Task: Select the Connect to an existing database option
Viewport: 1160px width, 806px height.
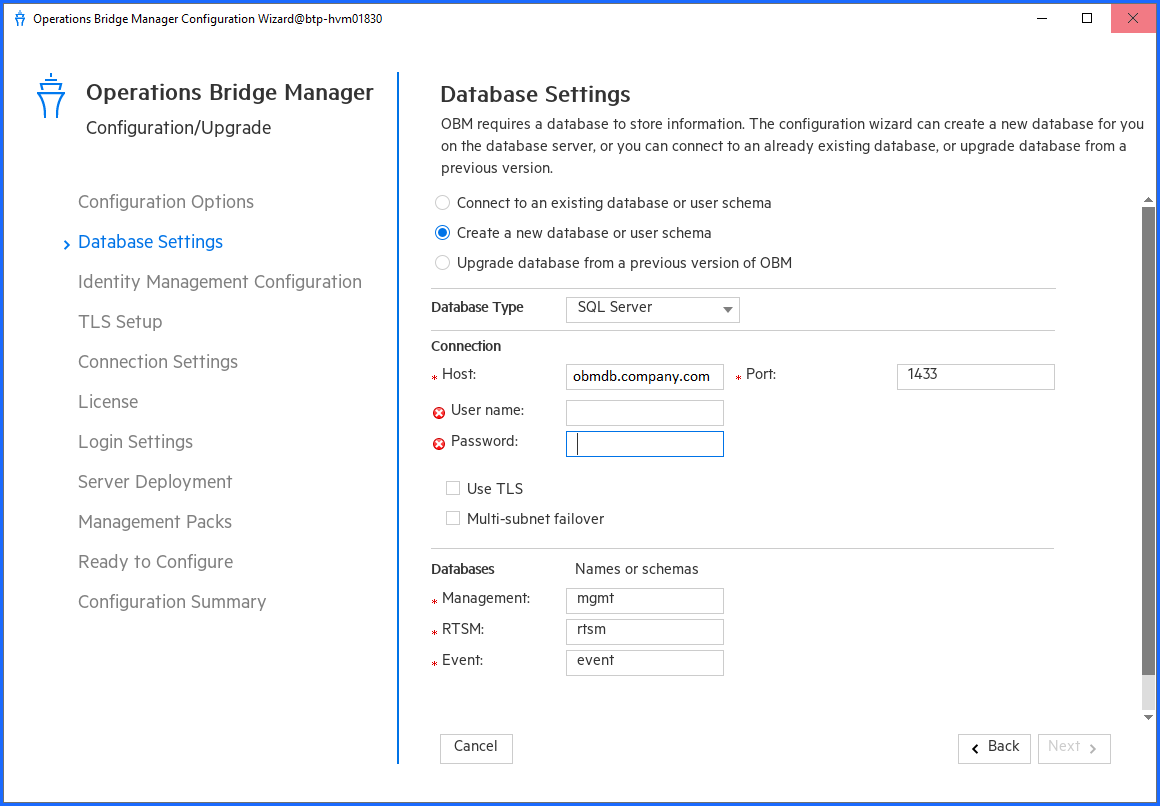Action: click(442, 202)
